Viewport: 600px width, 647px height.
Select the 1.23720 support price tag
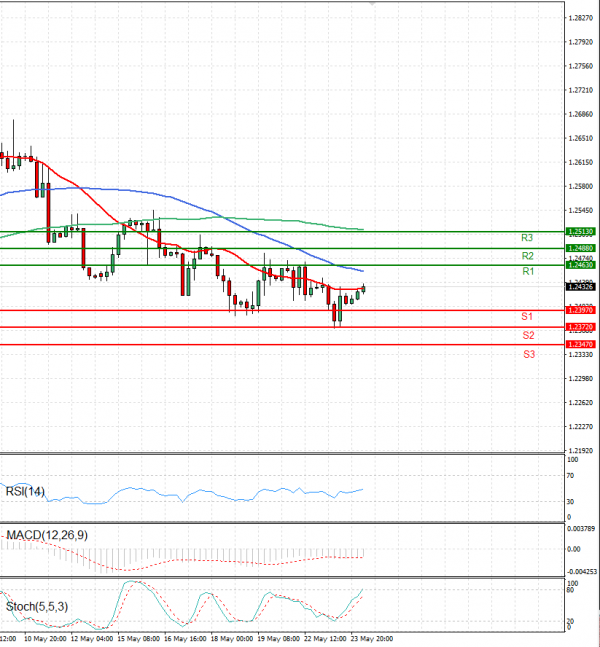pyautogui.click(x=581, y=327)
